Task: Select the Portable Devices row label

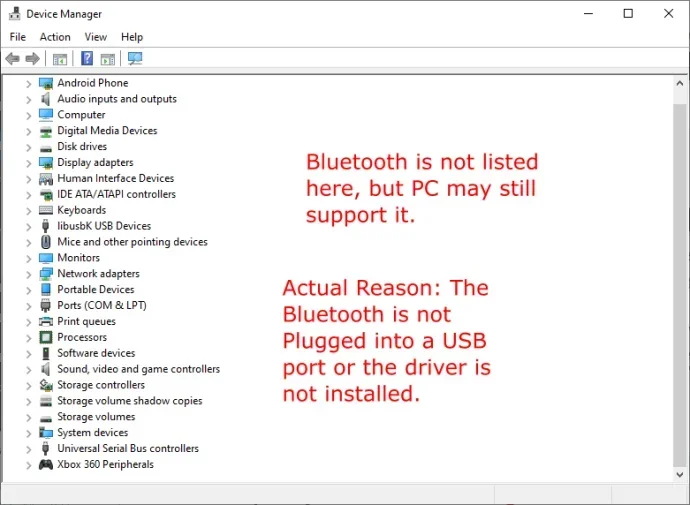Action: point(96,289)
